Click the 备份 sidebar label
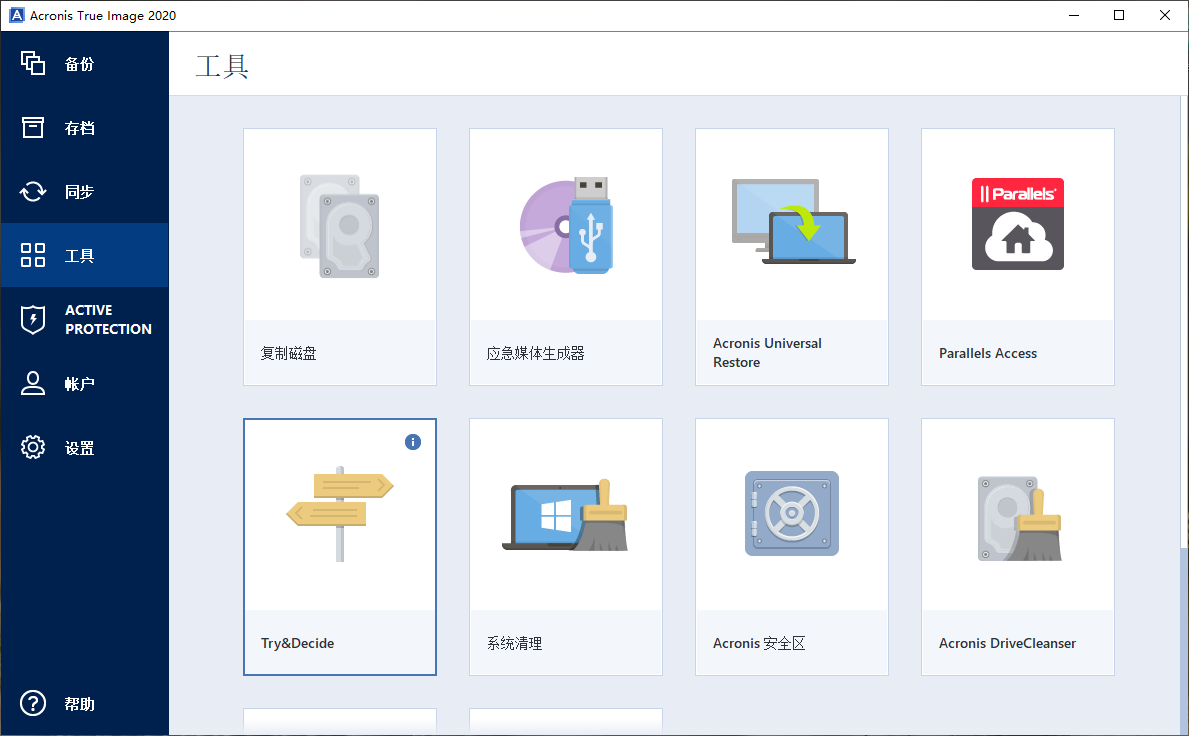Image resolution: width=1189 pixels, height=736 pixels. 80,64
